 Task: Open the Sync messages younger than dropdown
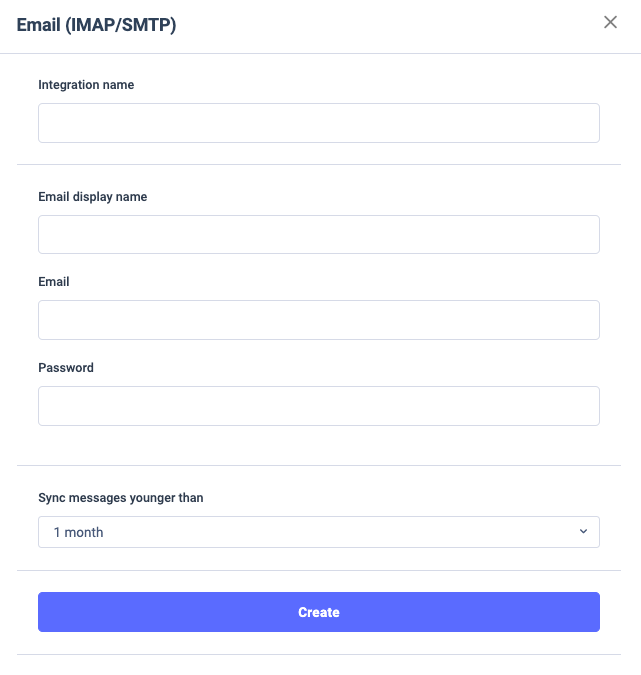(x=318, y=532)
